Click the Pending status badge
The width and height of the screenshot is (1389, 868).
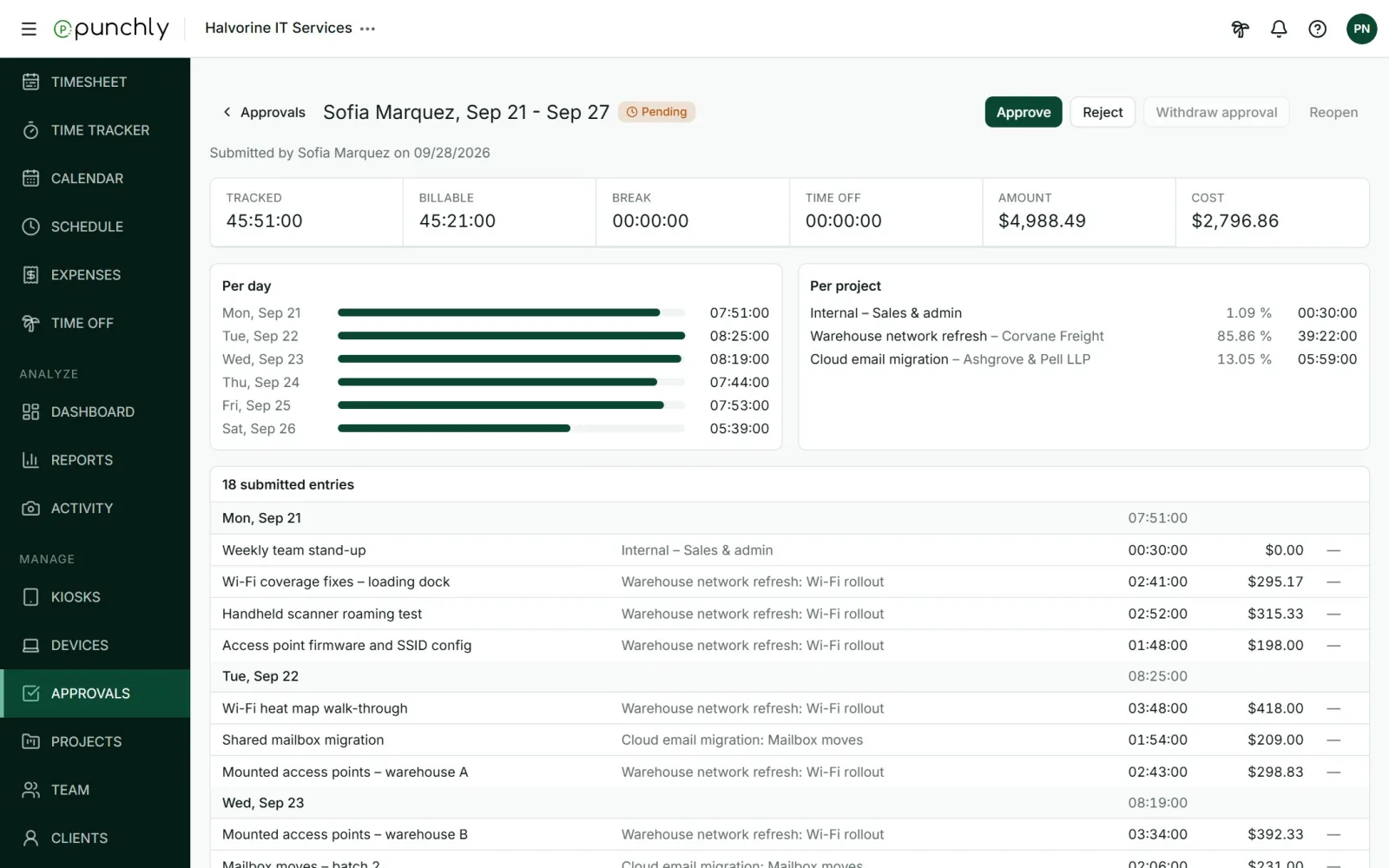[656, 112]
